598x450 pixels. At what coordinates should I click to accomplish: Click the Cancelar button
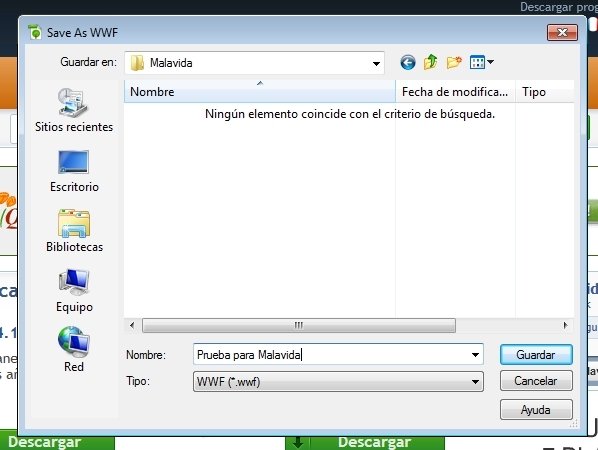[x=536, y=381]
